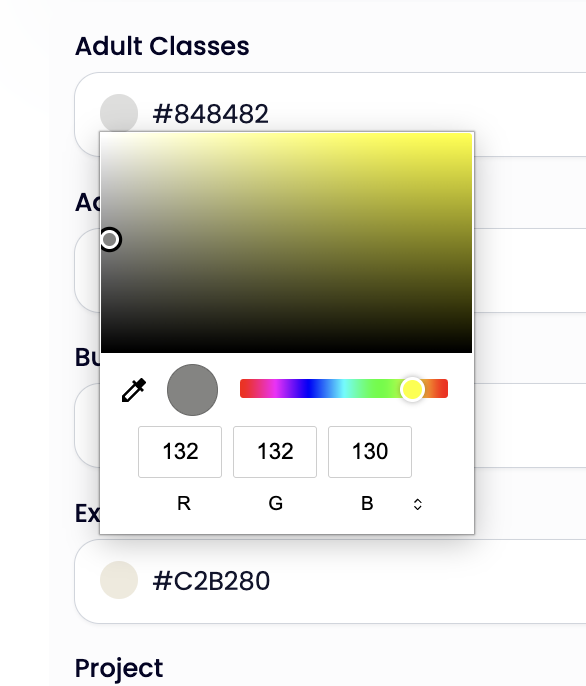
Task: Toggle color format with up-down arrows
Action: click(418, 504)
